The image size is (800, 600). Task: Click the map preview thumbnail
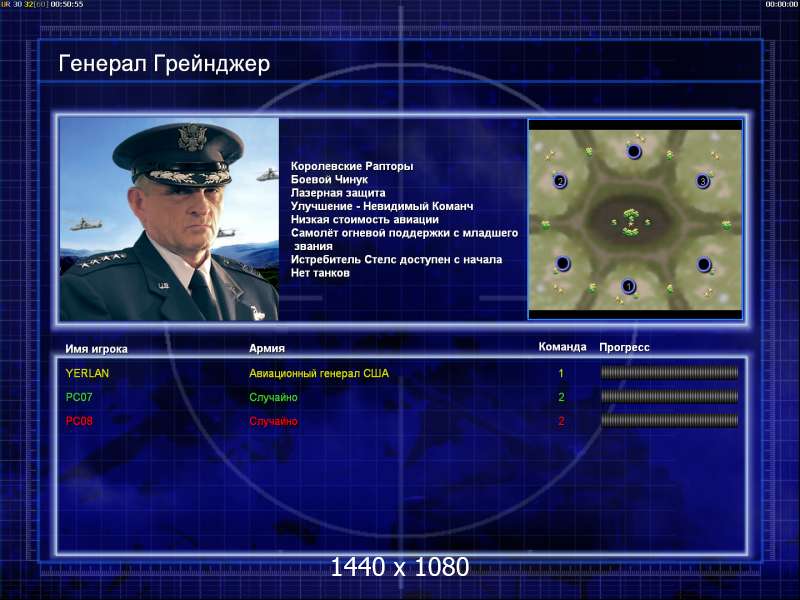[635, 219]
